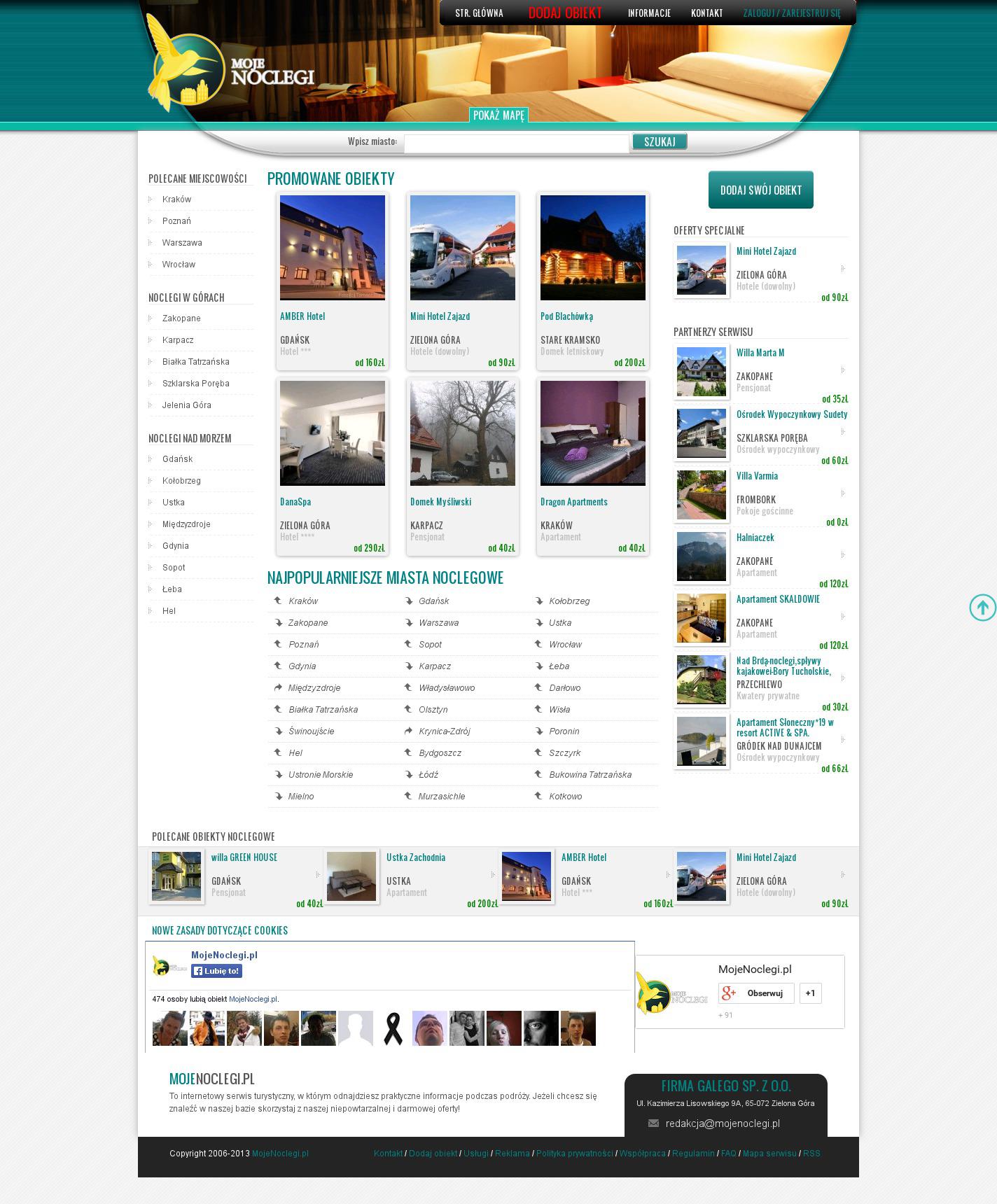Open the AMBER Hotel promoted photo
The height and width of the screenshot is (1204, 997).
point(333,248)
